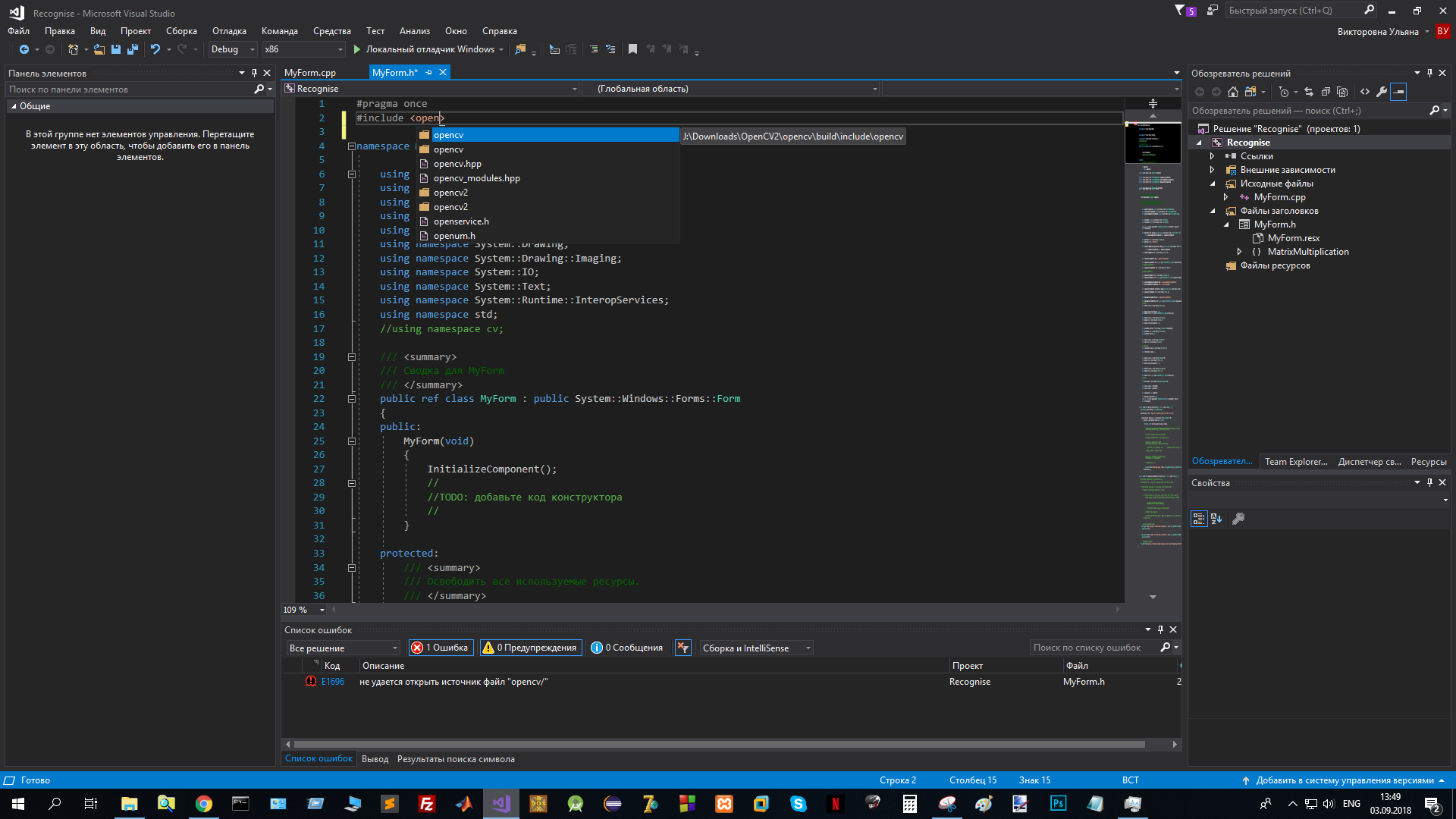The width and height of the screenshot is (1456, 819).
Task: Switch to the Team Explorer tab
Action: point(1296,461)
